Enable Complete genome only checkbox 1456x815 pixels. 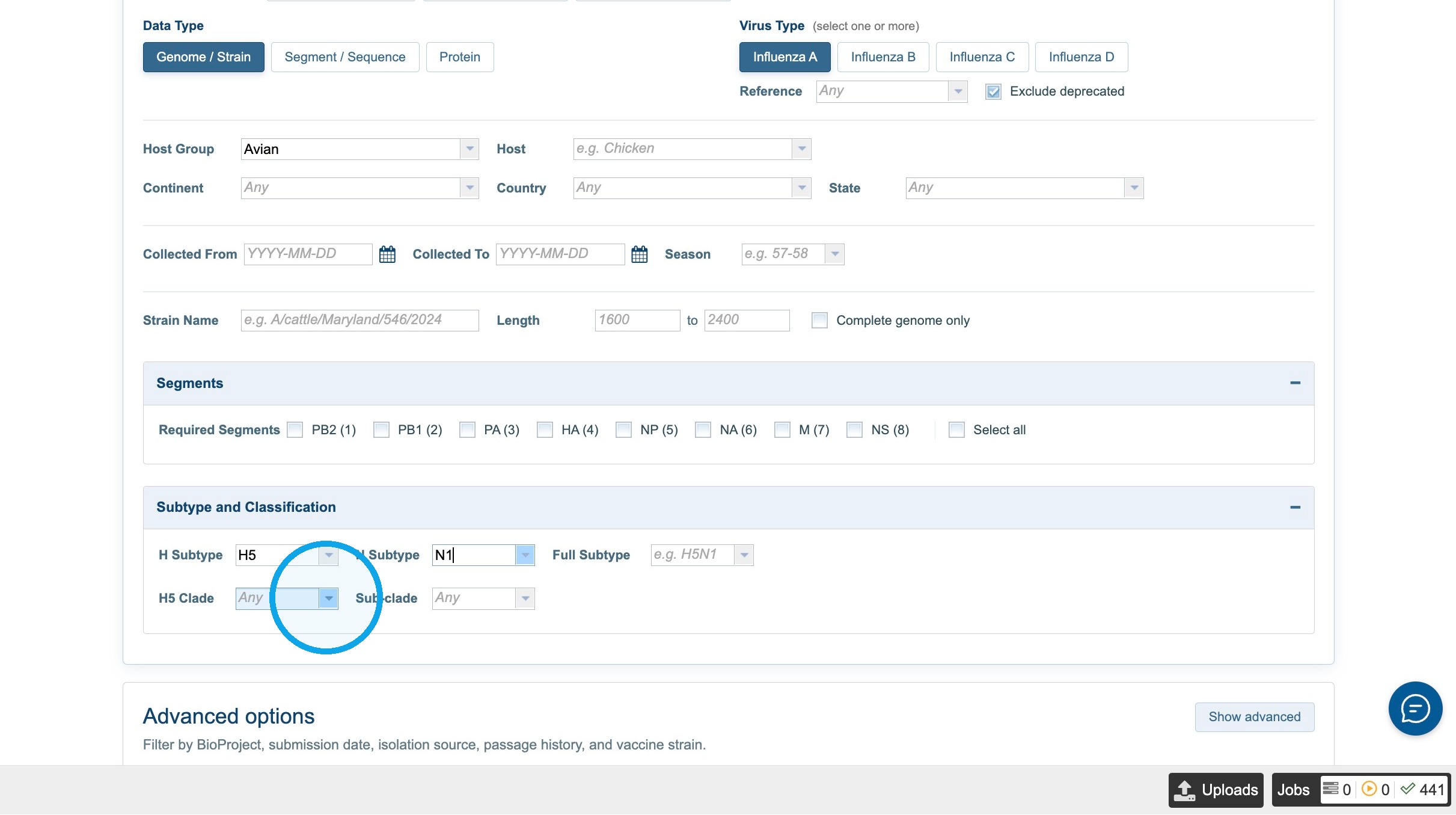819,320
